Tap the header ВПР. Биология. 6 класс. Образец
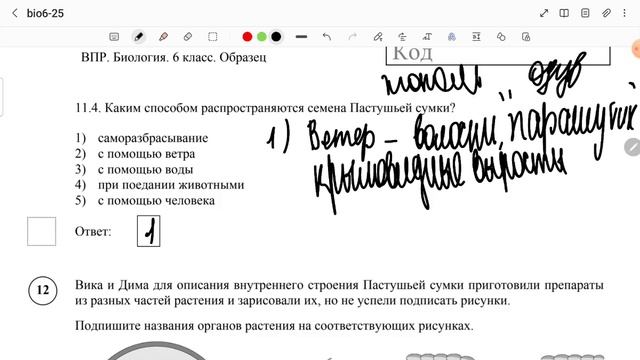 173,57
